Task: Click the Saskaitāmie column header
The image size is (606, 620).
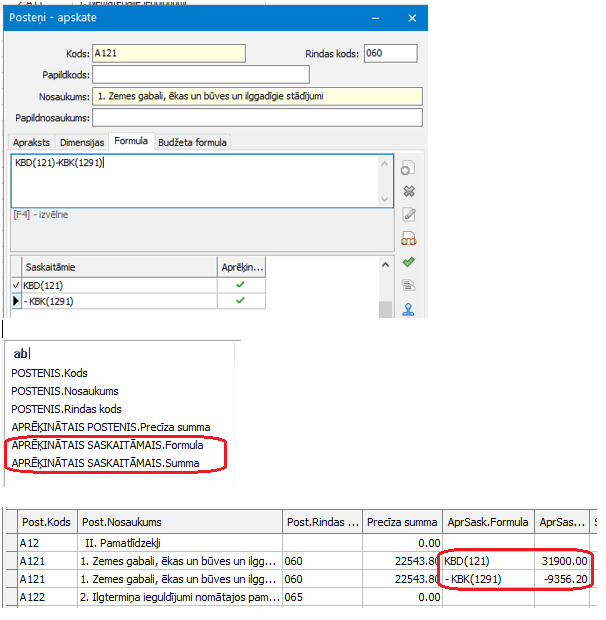Action: (119, 267)
